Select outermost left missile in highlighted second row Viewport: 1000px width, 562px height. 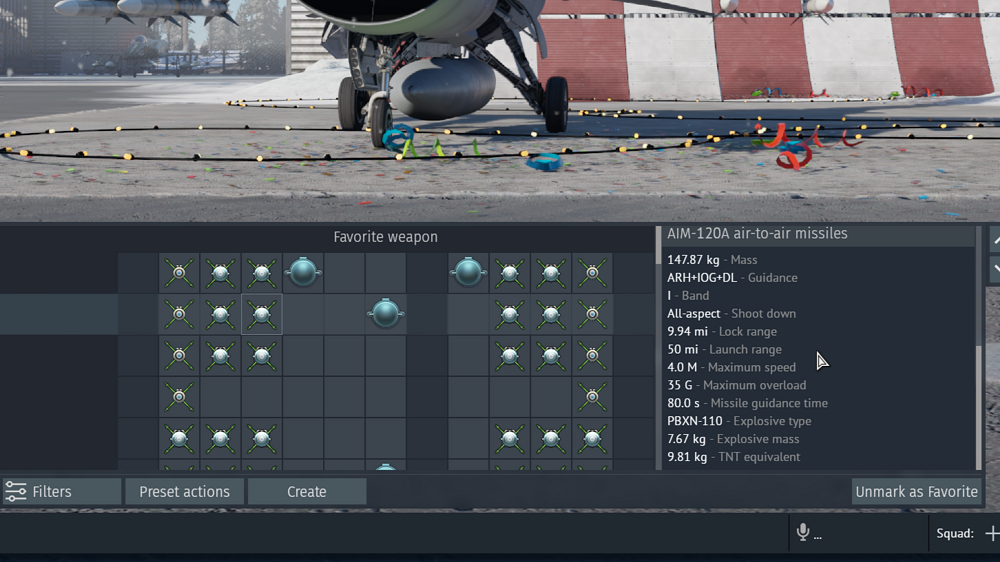click(179, 314)
